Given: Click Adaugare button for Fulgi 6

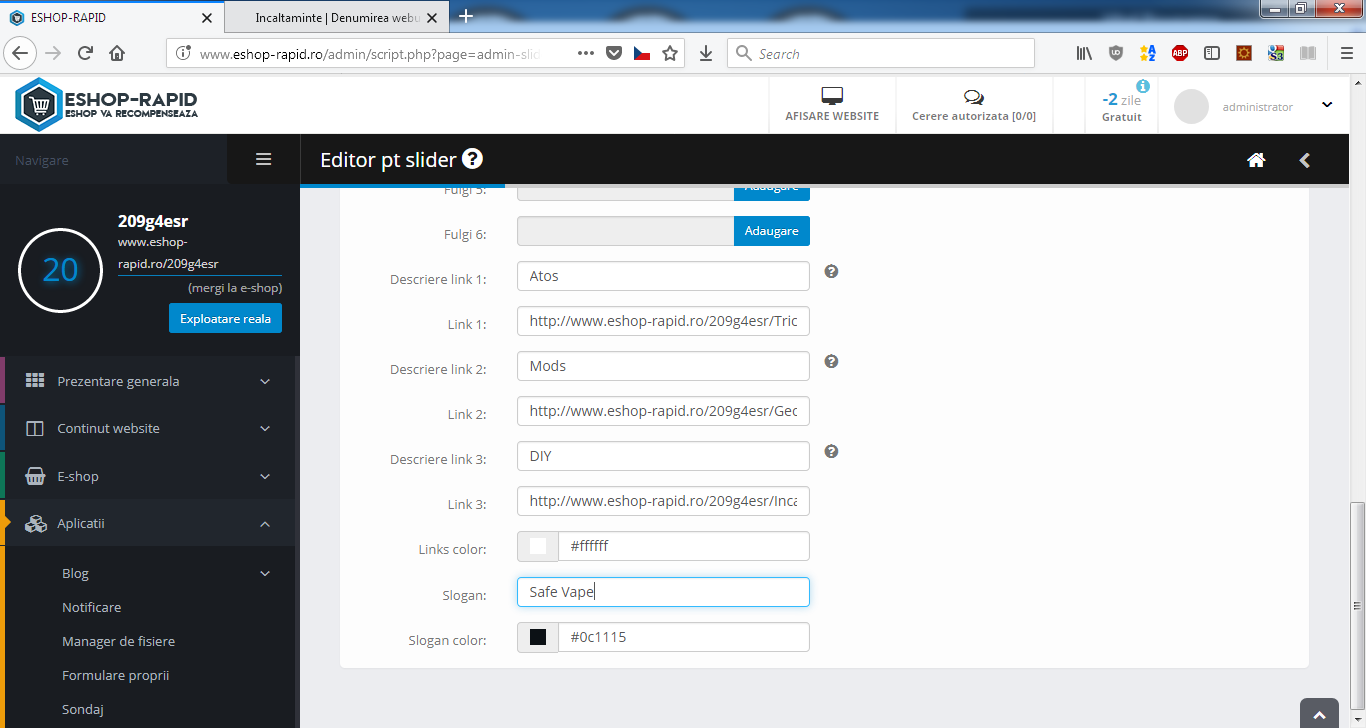Looking at the screenshot, I should point(772,231).
